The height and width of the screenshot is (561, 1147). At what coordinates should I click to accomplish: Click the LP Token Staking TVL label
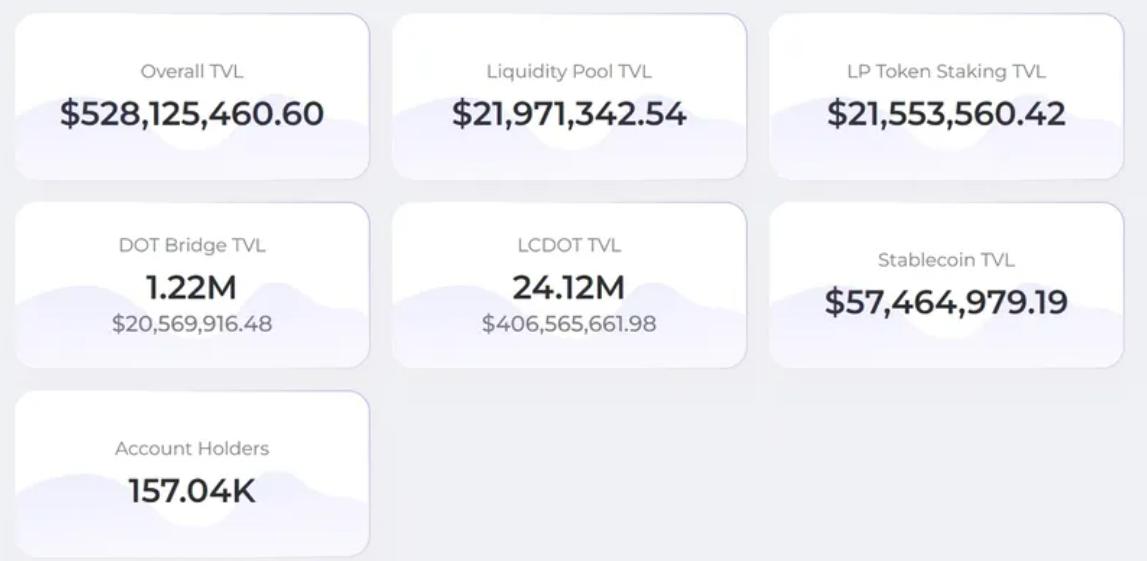click(946, 72)
